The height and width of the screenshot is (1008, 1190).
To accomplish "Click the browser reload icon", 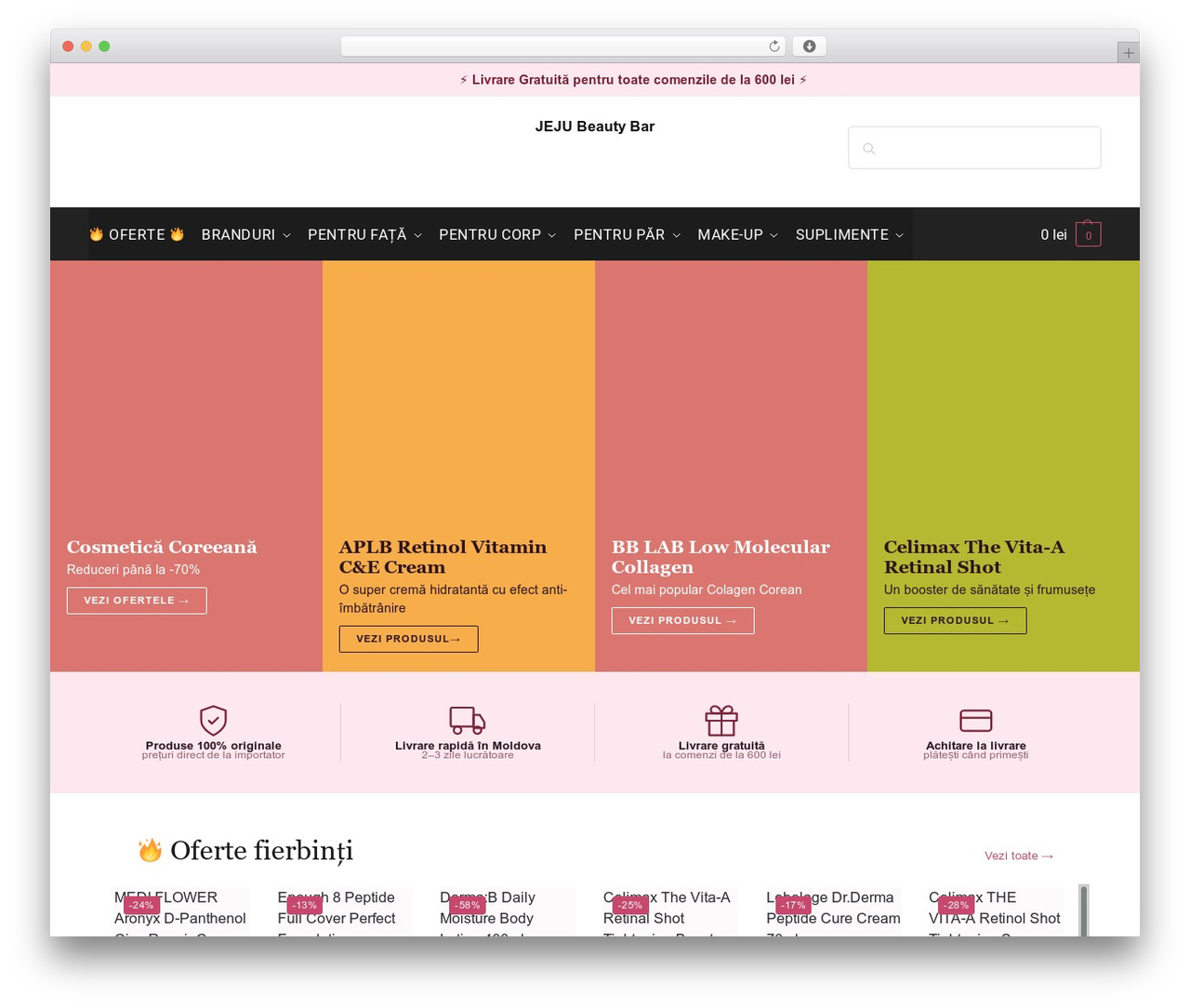I will pos(774,46).
